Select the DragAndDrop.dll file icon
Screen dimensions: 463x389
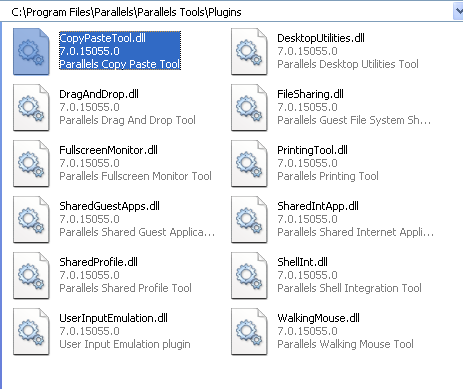(x=31, y=108)
